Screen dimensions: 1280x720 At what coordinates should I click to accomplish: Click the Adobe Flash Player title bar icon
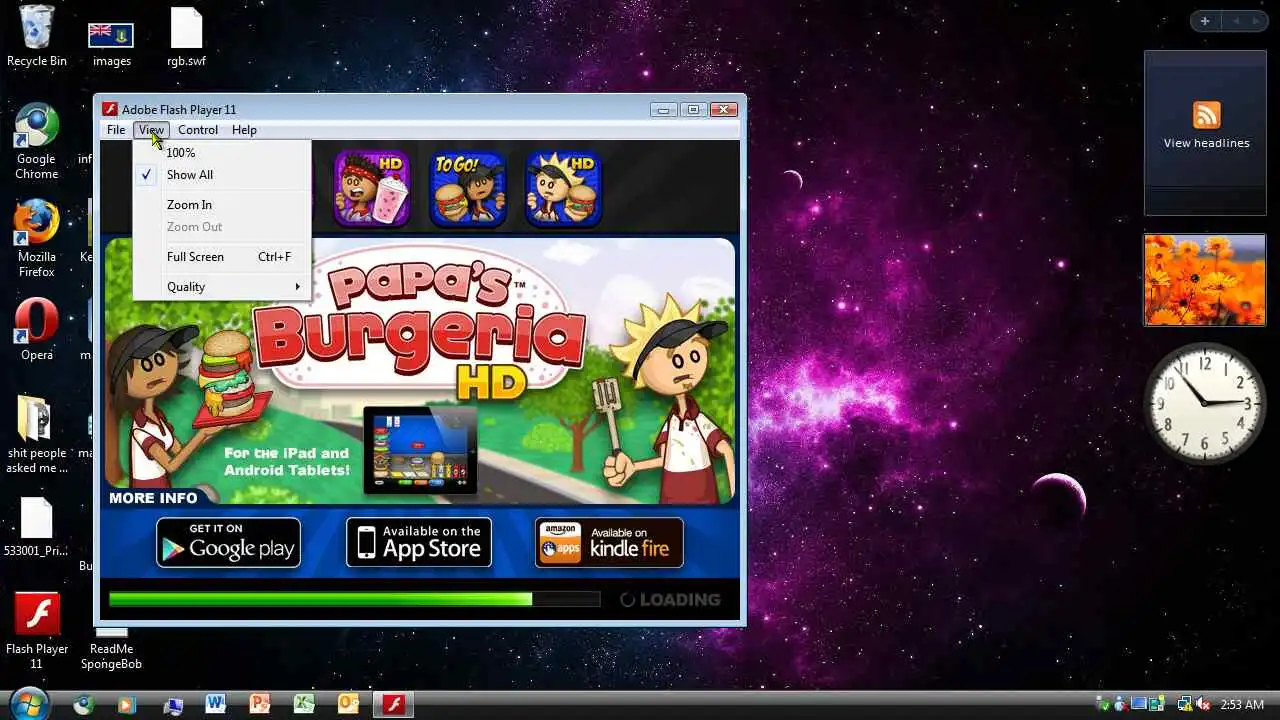tap(110, 109)
